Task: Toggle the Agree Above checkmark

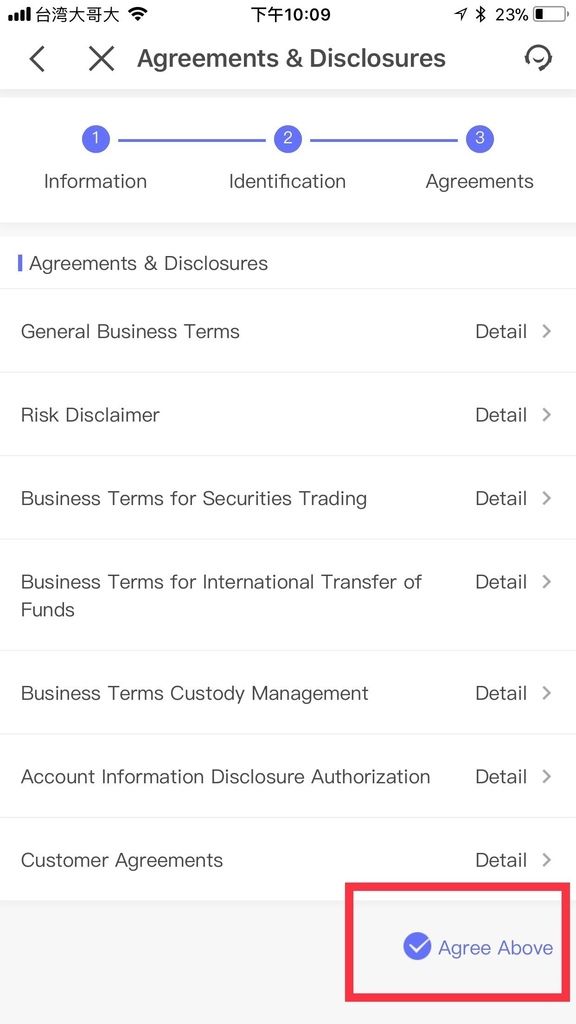Action: (417, 946)
